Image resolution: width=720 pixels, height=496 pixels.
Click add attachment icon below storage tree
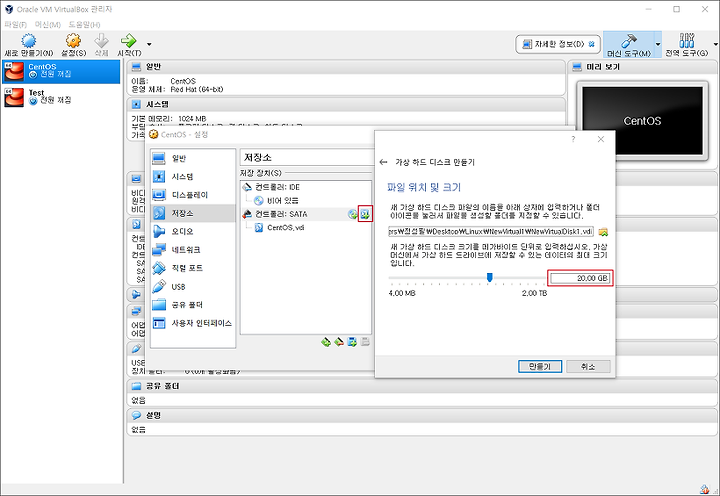click(x=352, y=342)
